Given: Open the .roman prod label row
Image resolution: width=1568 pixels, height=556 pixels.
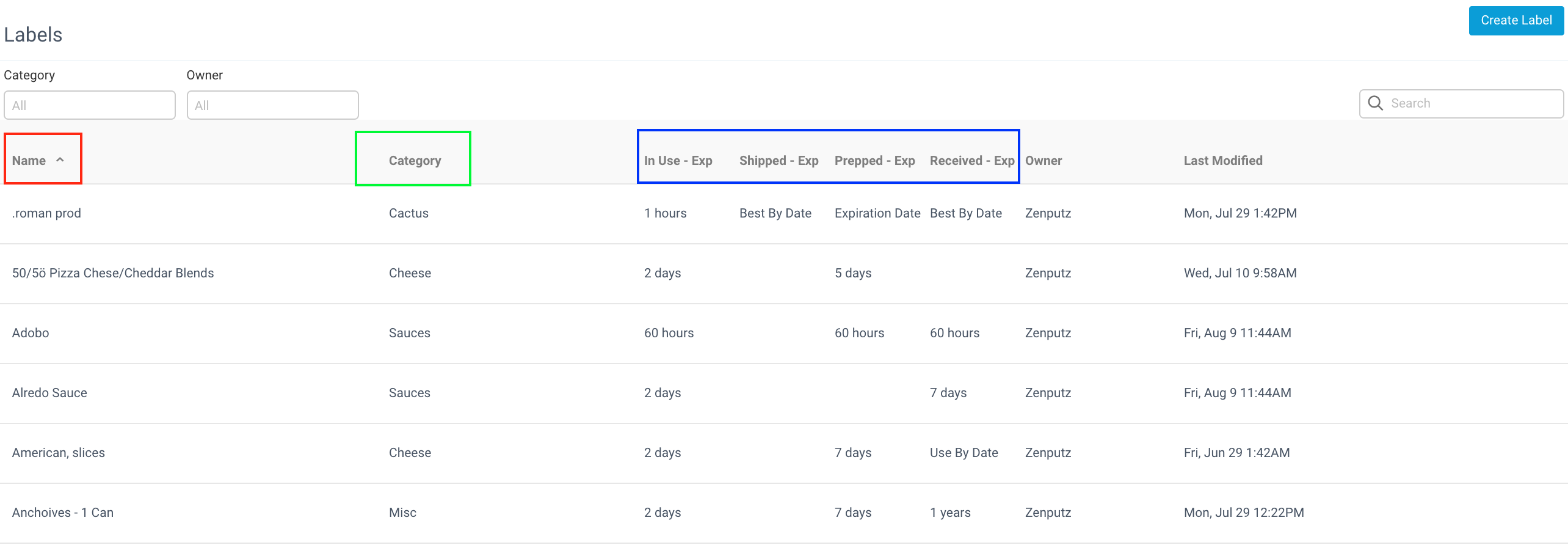Looking at the screenshot, I should [784, 213].
